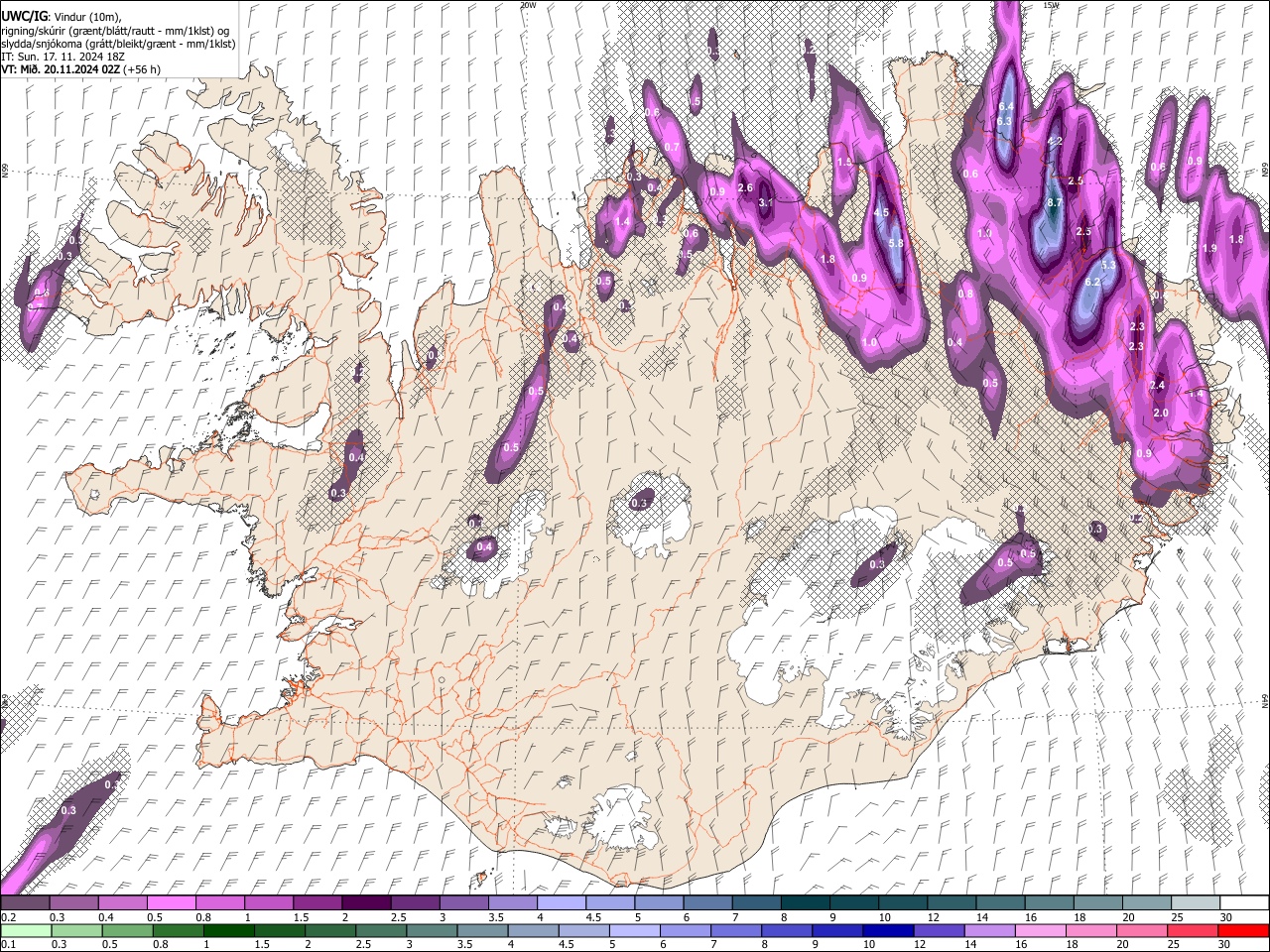Click the '6.2' precipitation value label
1270x952 pixels.
point(1092,282)
